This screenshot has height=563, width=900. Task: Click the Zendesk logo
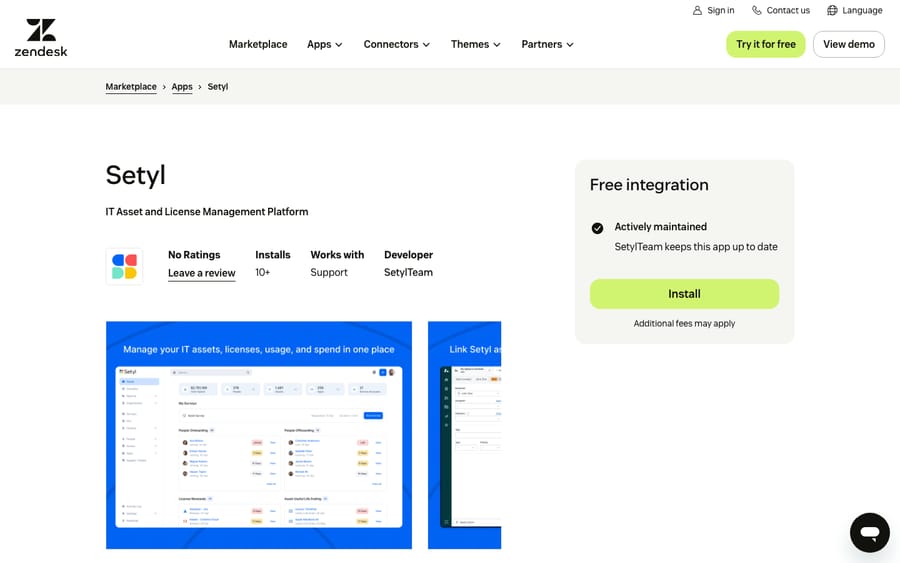(x=41, y=38)
